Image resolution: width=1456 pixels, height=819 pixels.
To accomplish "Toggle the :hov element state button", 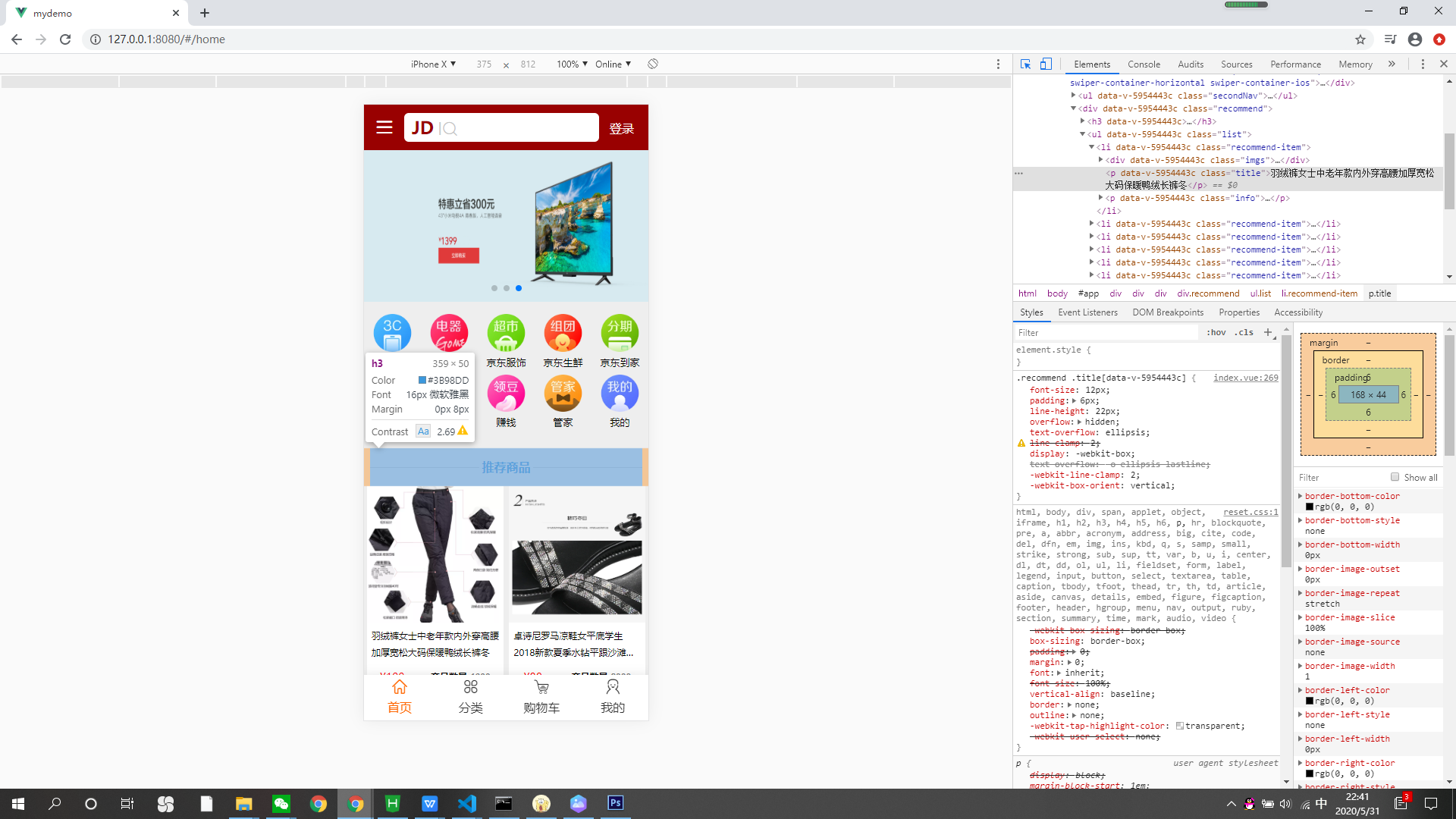I will [x=1216, y=333].
